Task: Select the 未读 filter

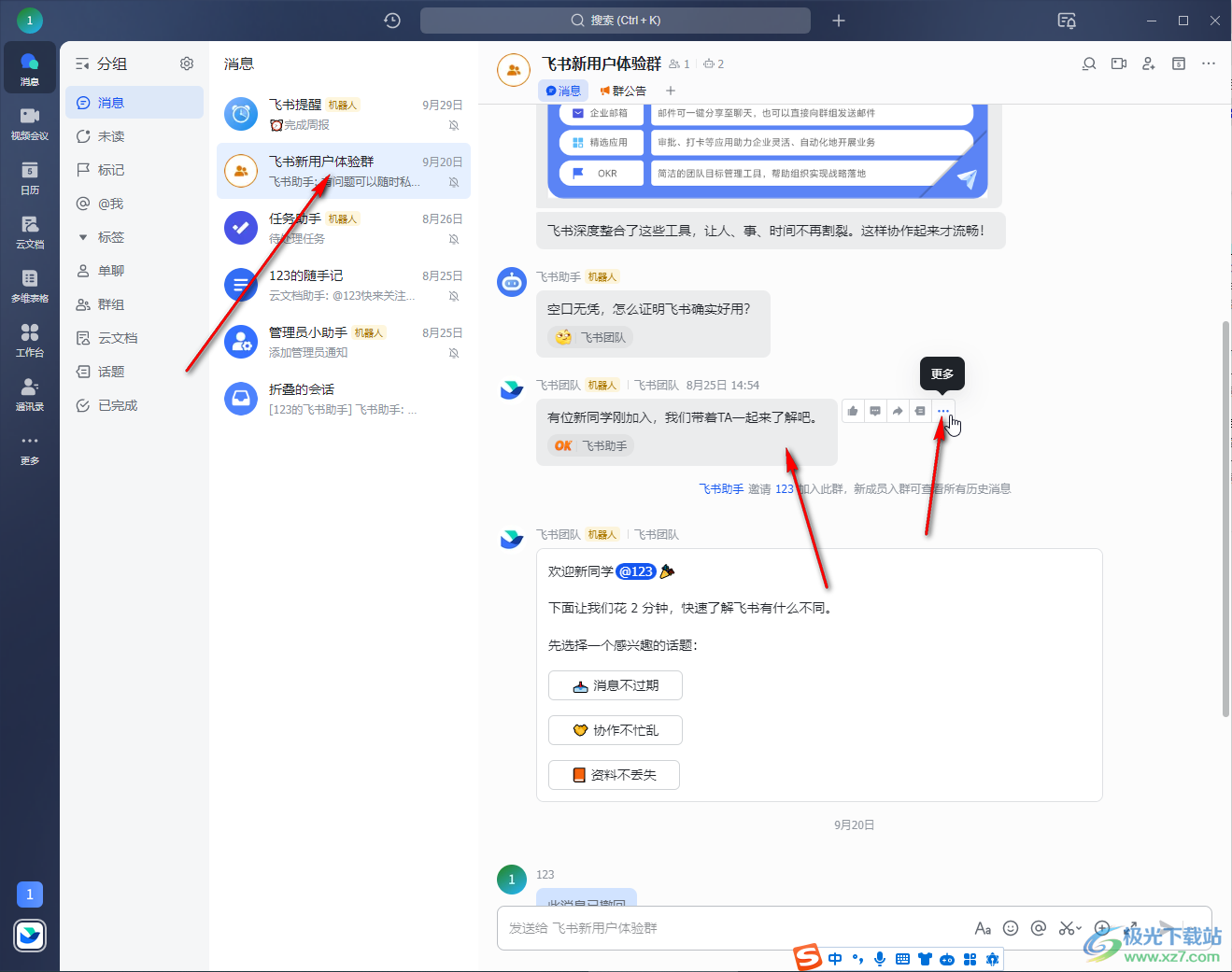Action: (135, 136)
